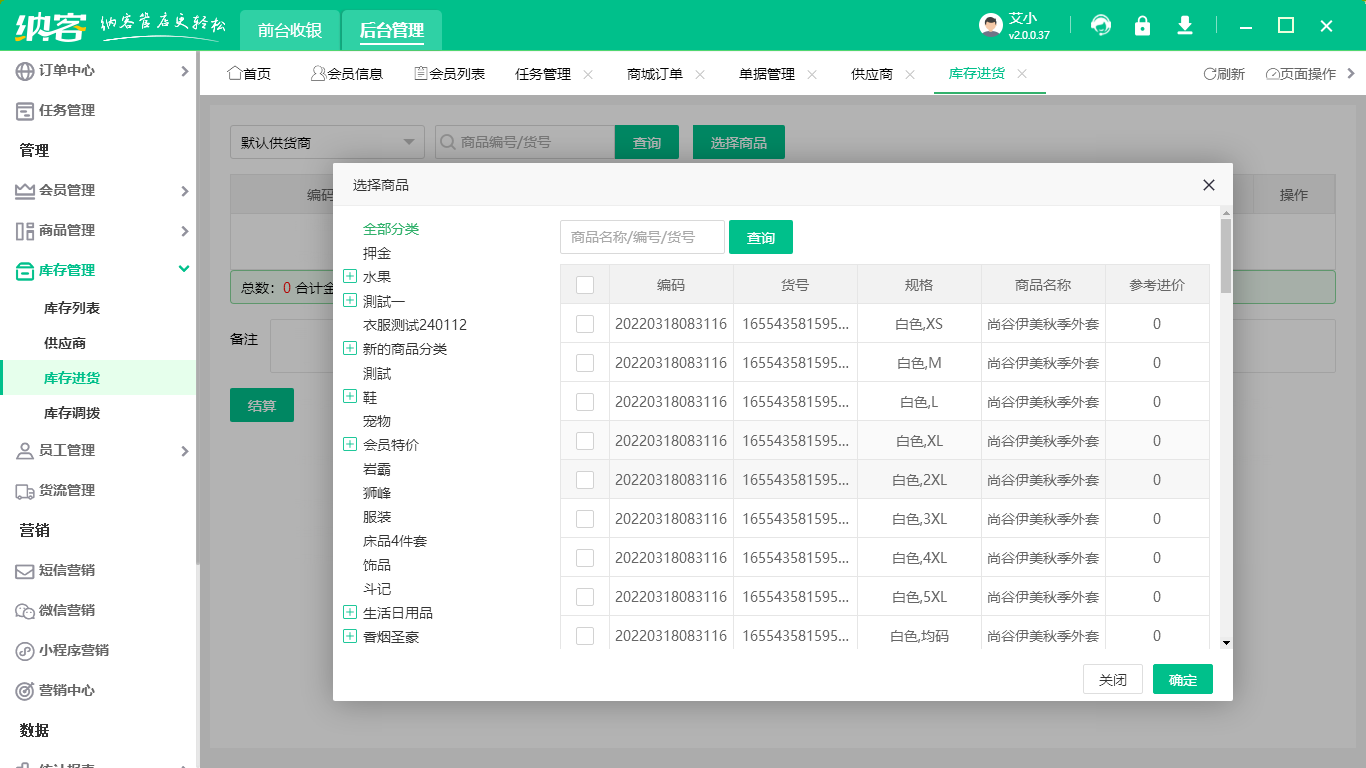The width and height of the screenshot is (1366, 768).
Task: Expand the 鞋 category
Action: click(x=350, y=396)
